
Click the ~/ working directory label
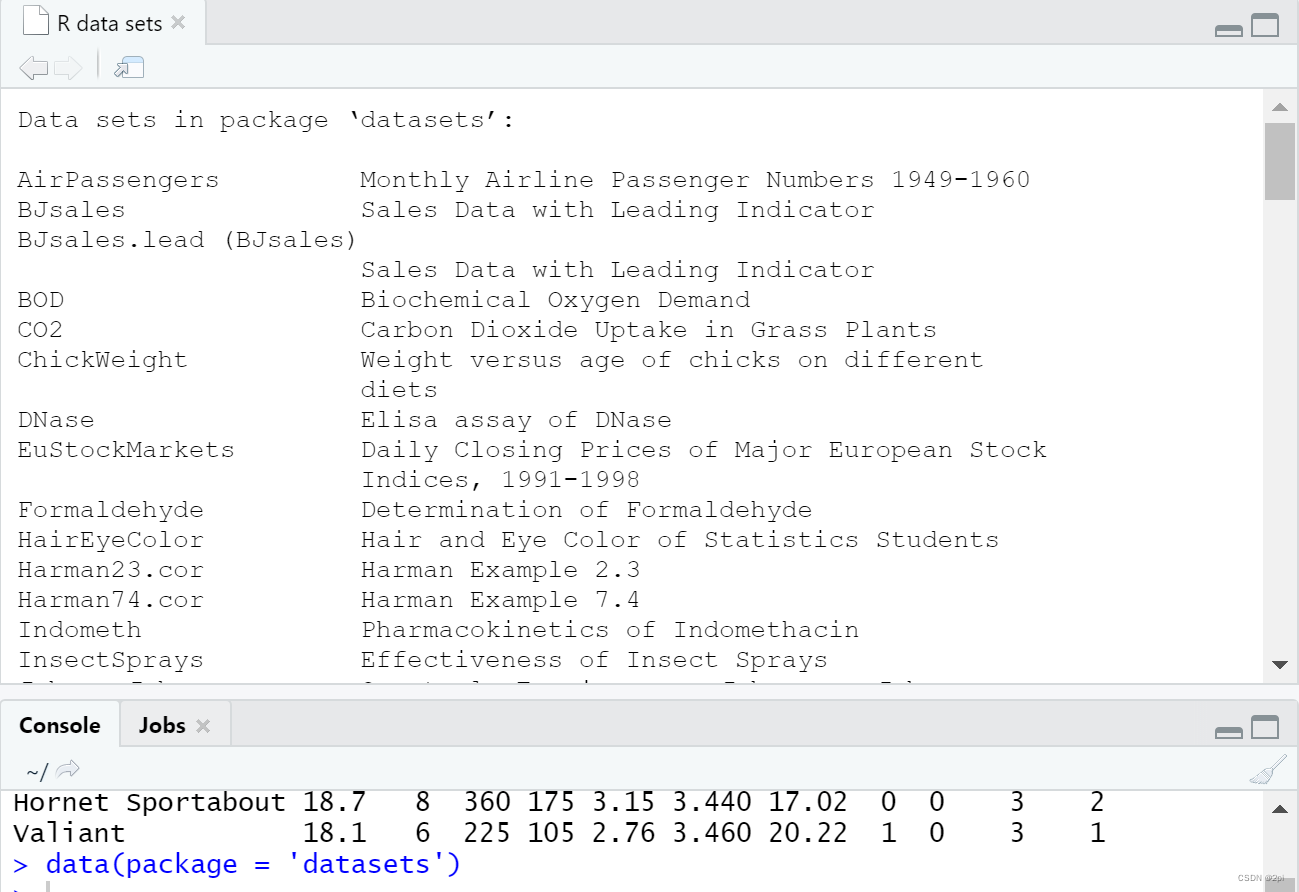click(37, 771)
